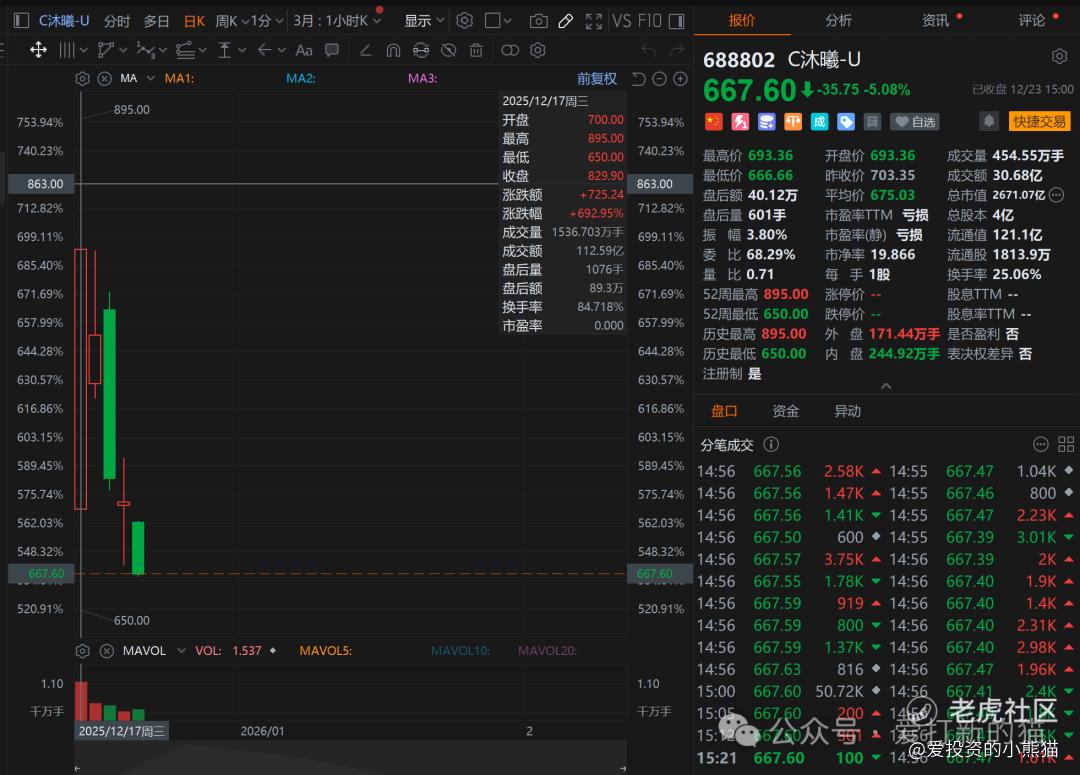Toggle 自选 watchlist heart
The height and width of the screenshot is (775, 1080).
click(x=915, y=122)
